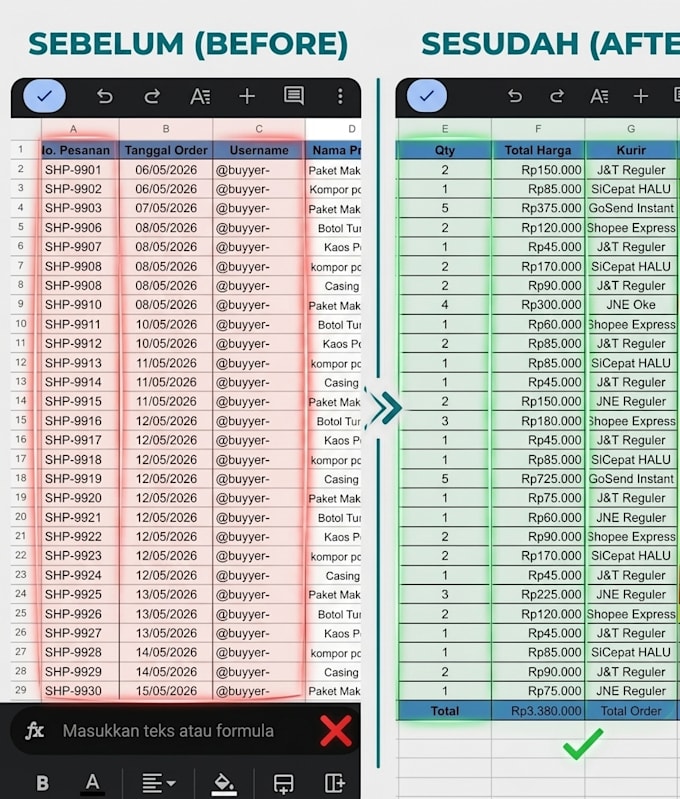Select total cell 'Rp3.380.000'
This screenshot has height=799, width=680.
click(x=538, y=710)
